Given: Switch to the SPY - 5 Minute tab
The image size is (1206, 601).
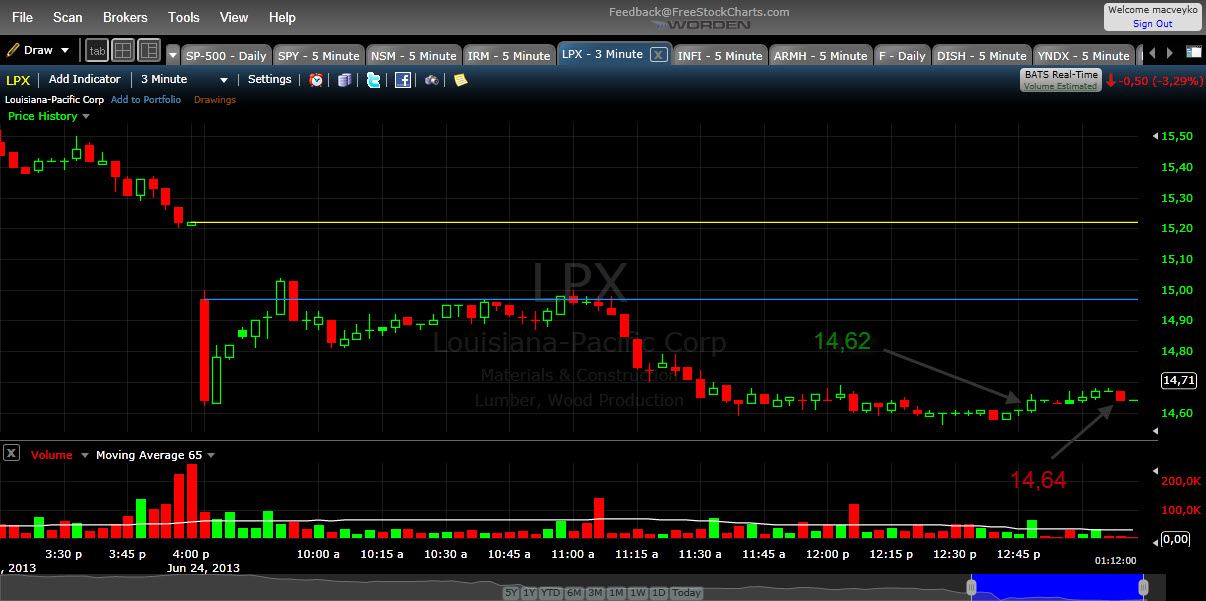Looking at the screenshot, I should 318,56.
